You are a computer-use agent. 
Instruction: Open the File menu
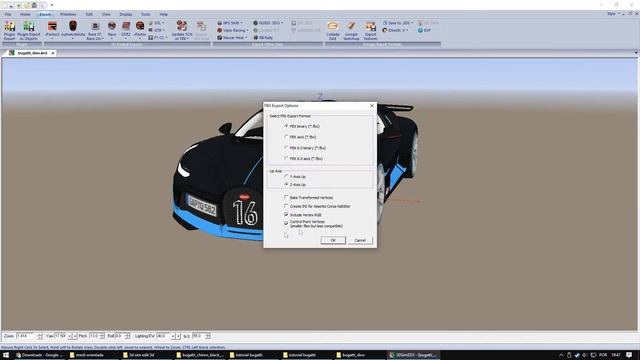pyautogui.click(x=8, y=14)
